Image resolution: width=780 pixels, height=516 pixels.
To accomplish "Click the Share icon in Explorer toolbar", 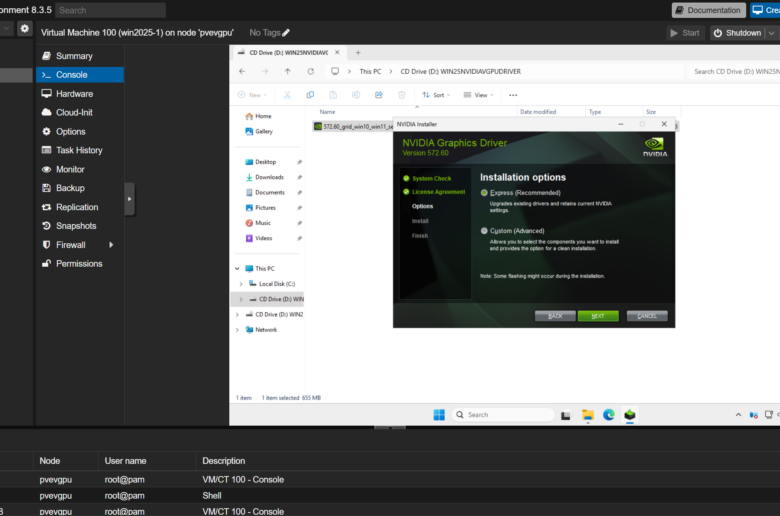I will 379,95.
